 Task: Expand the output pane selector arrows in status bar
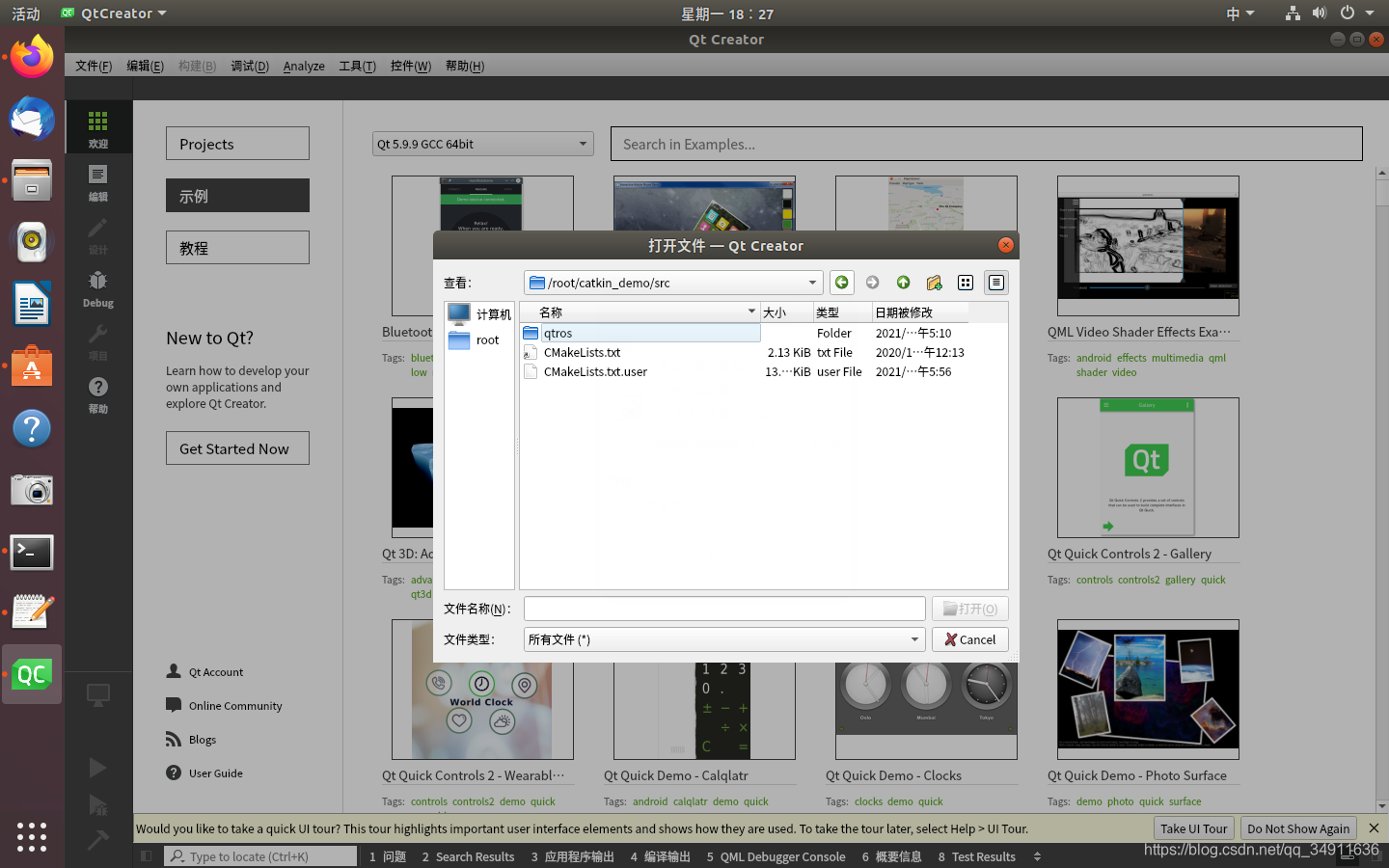point(1037,856)
